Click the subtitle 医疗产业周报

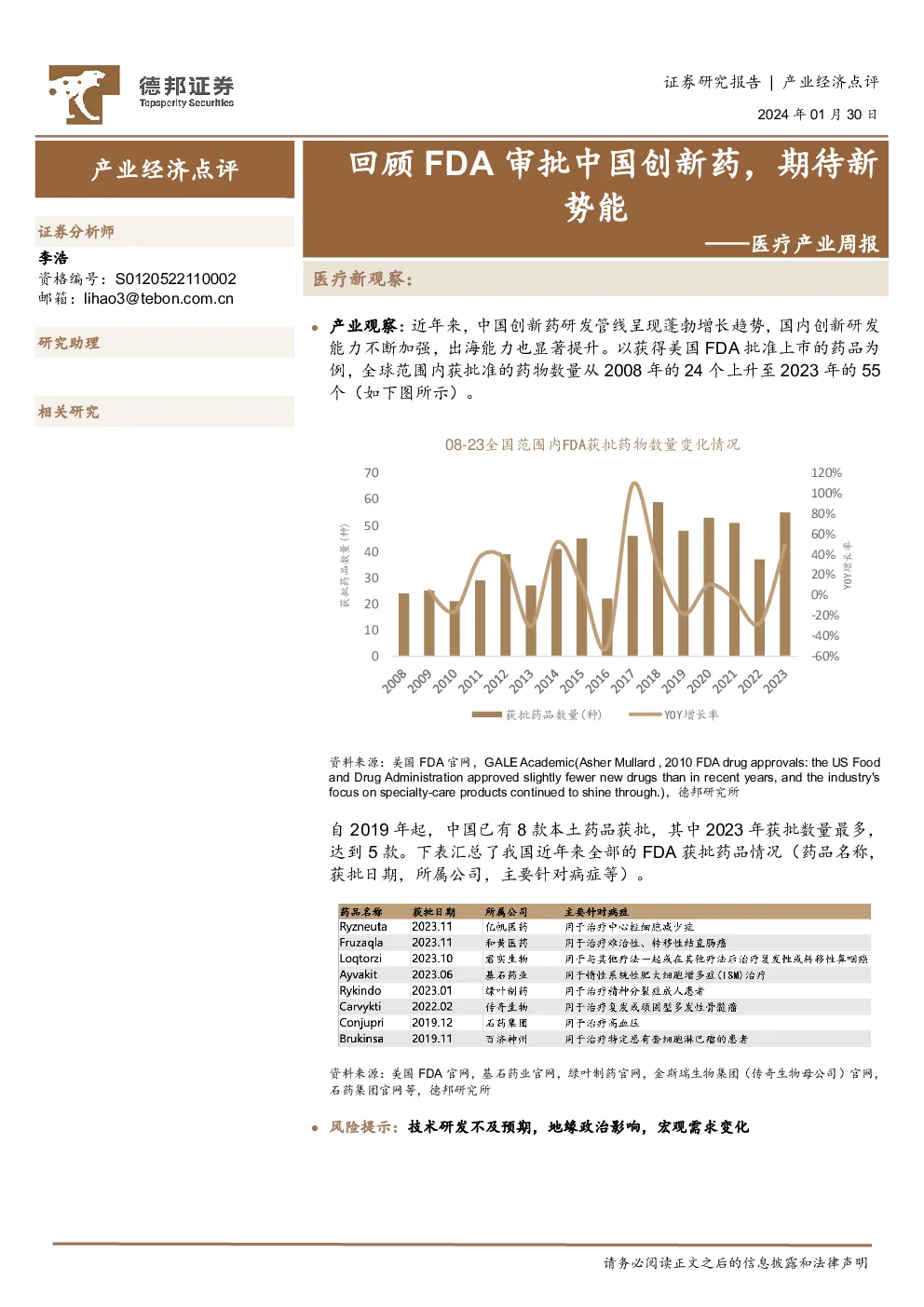pos(815,244)
